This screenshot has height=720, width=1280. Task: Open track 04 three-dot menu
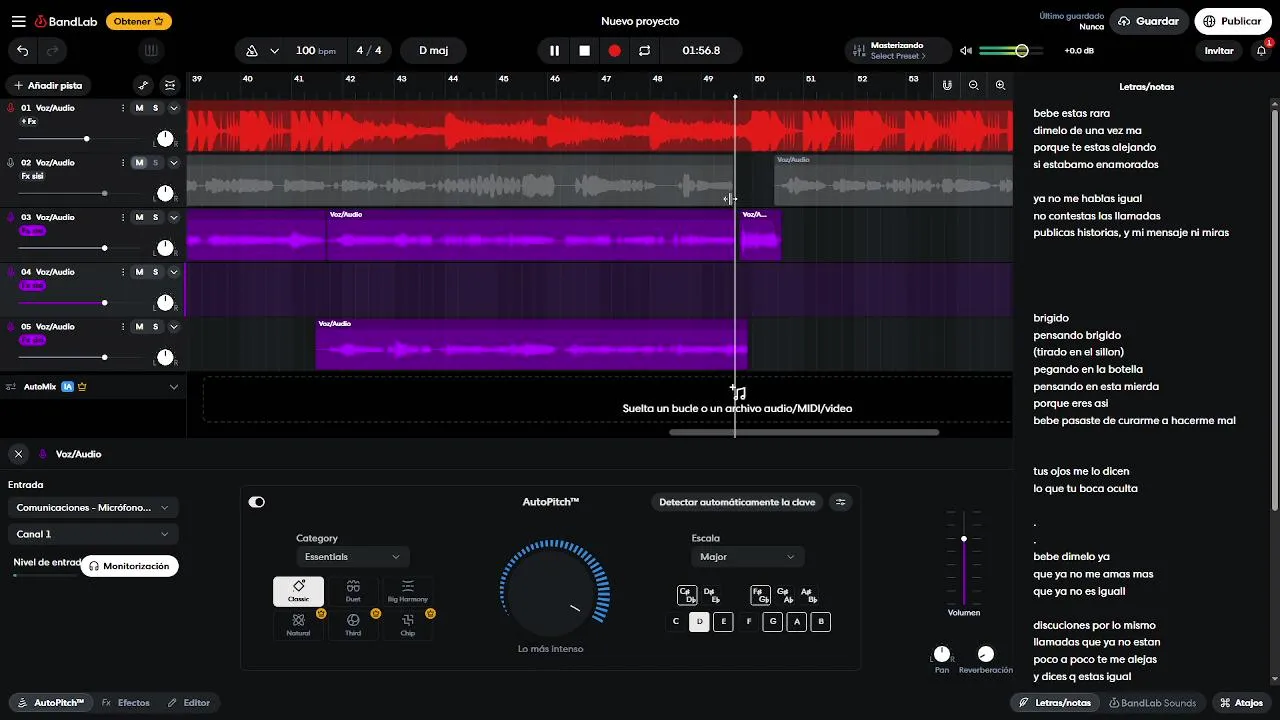click(x=123, y=272)
